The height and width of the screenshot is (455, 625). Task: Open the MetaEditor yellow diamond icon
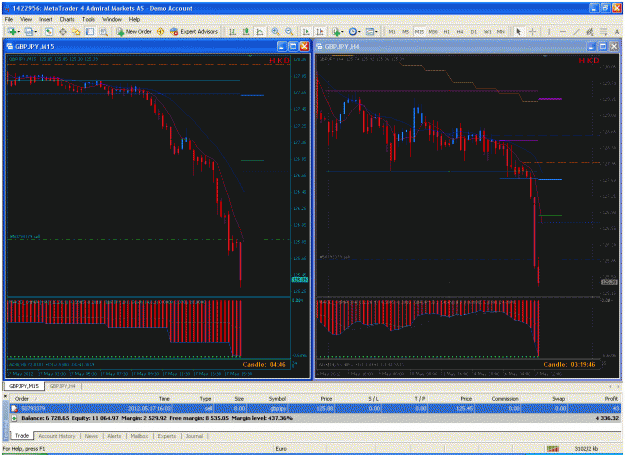tap(160, 31)
